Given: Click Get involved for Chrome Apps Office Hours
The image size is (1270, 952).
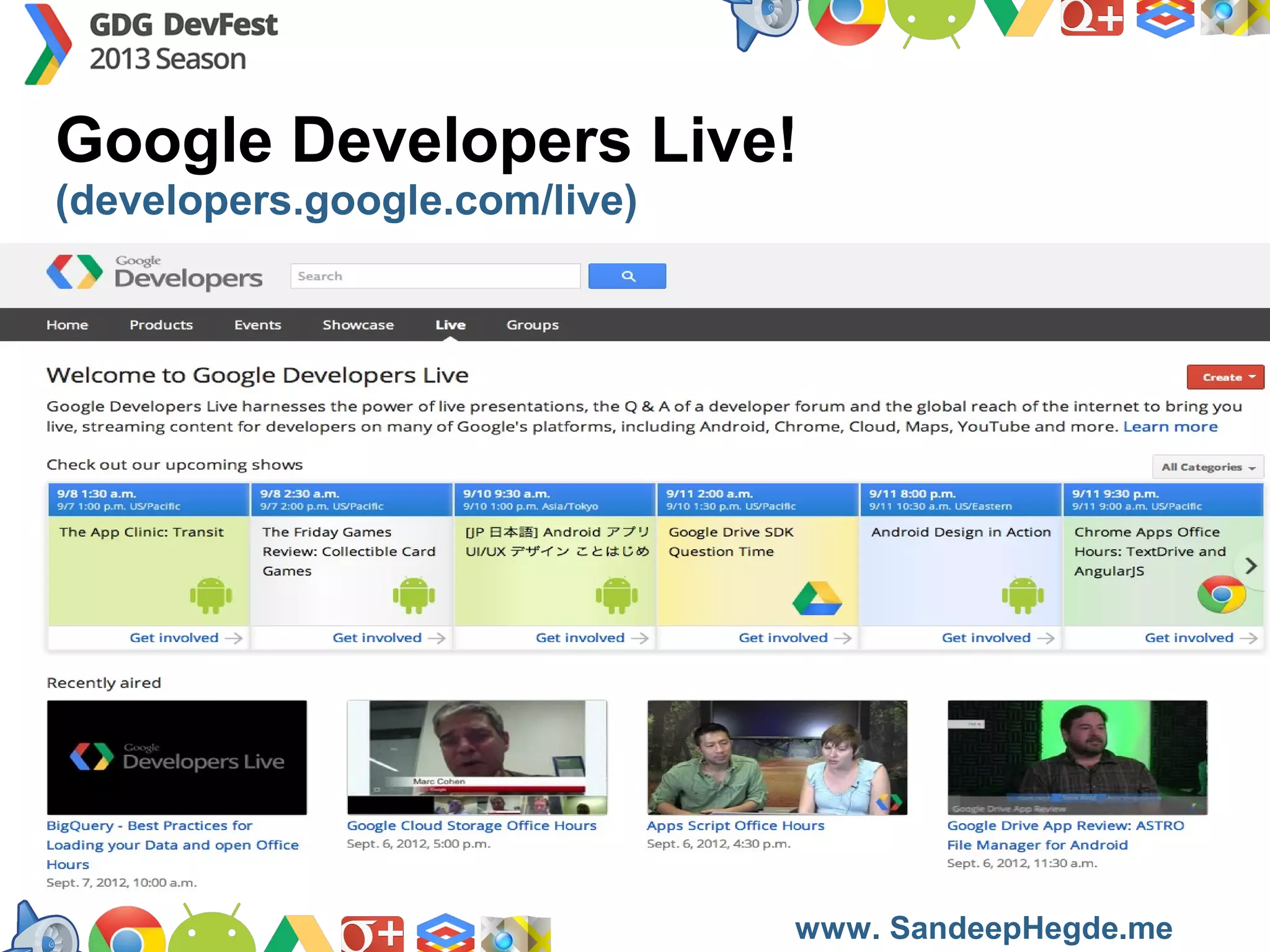Looking at the screenshot, I should coord(1201,638).
